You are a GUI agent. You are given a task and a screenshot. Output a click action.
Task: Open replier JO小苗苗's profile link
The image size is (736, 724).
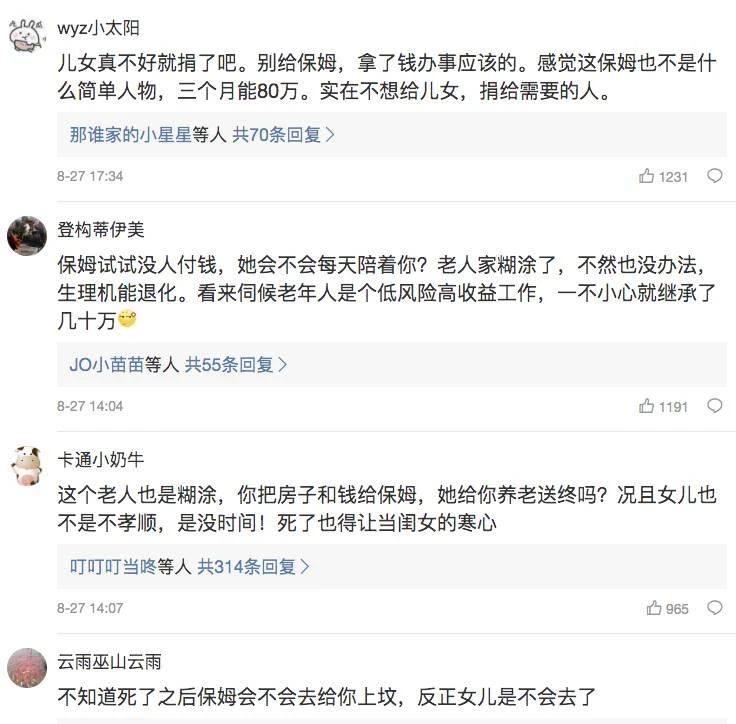pos(107,364)
